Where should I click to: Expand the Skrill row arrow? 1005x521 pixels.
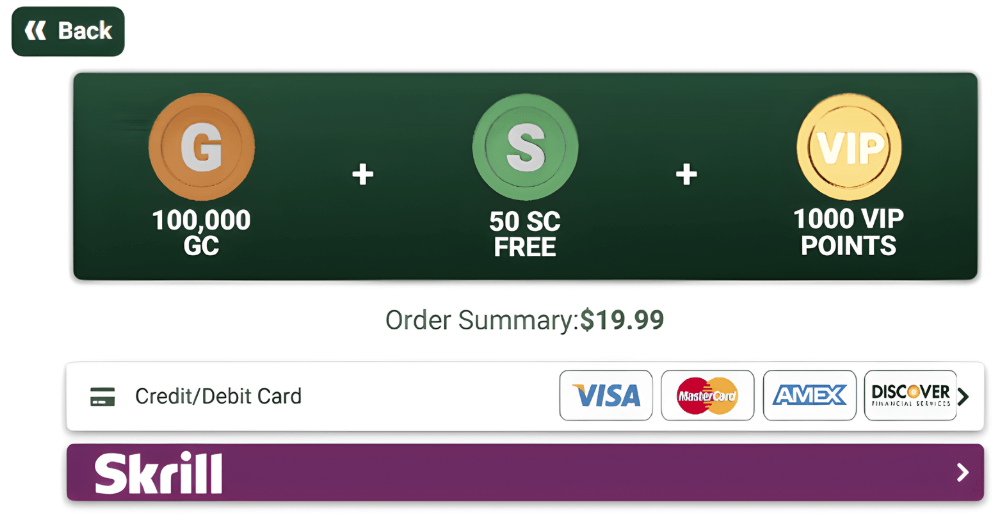coord(962,473)
